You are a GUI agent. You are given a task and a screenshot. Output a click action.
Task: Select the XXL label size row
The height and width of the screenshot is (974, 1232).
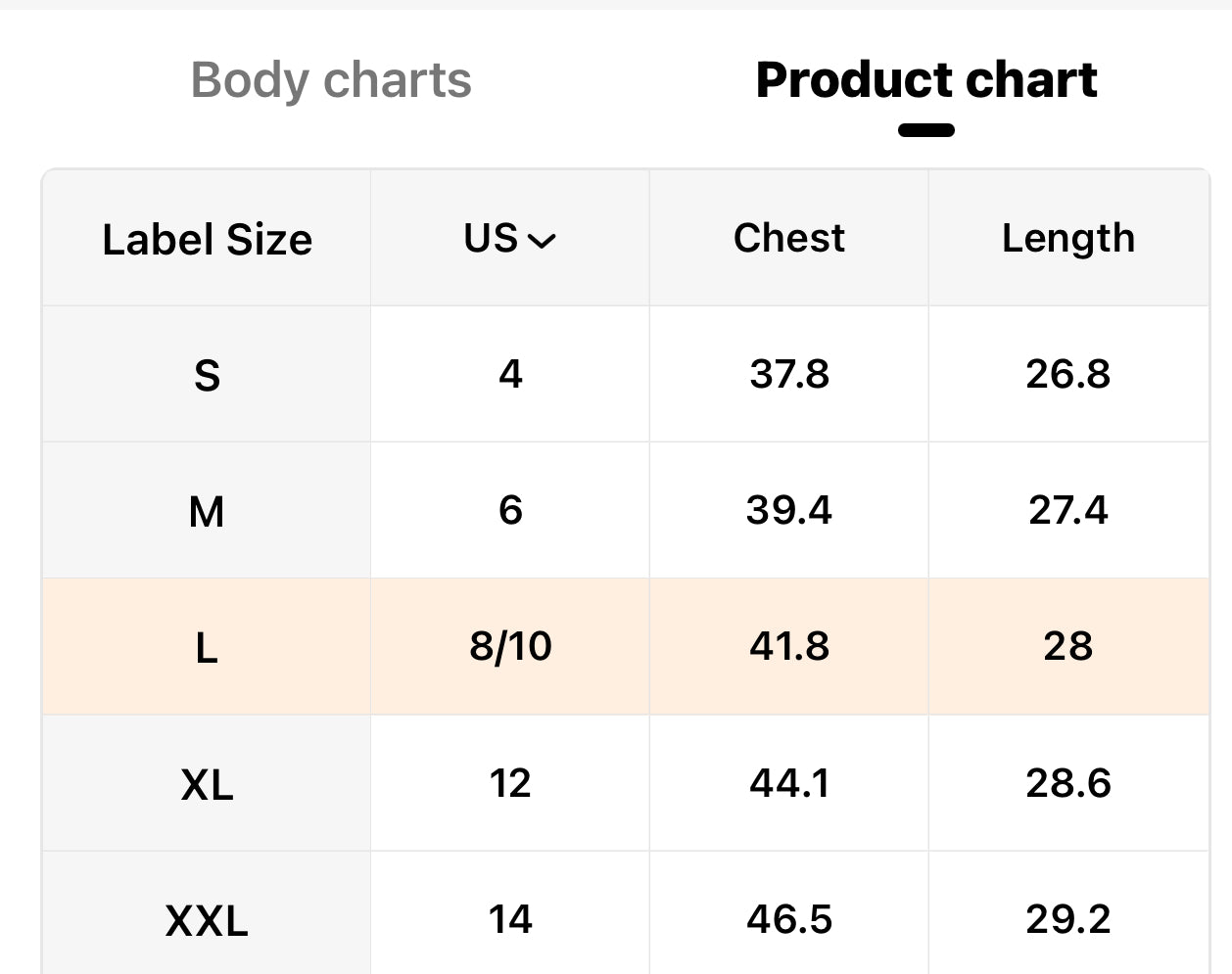click(207, 920)
